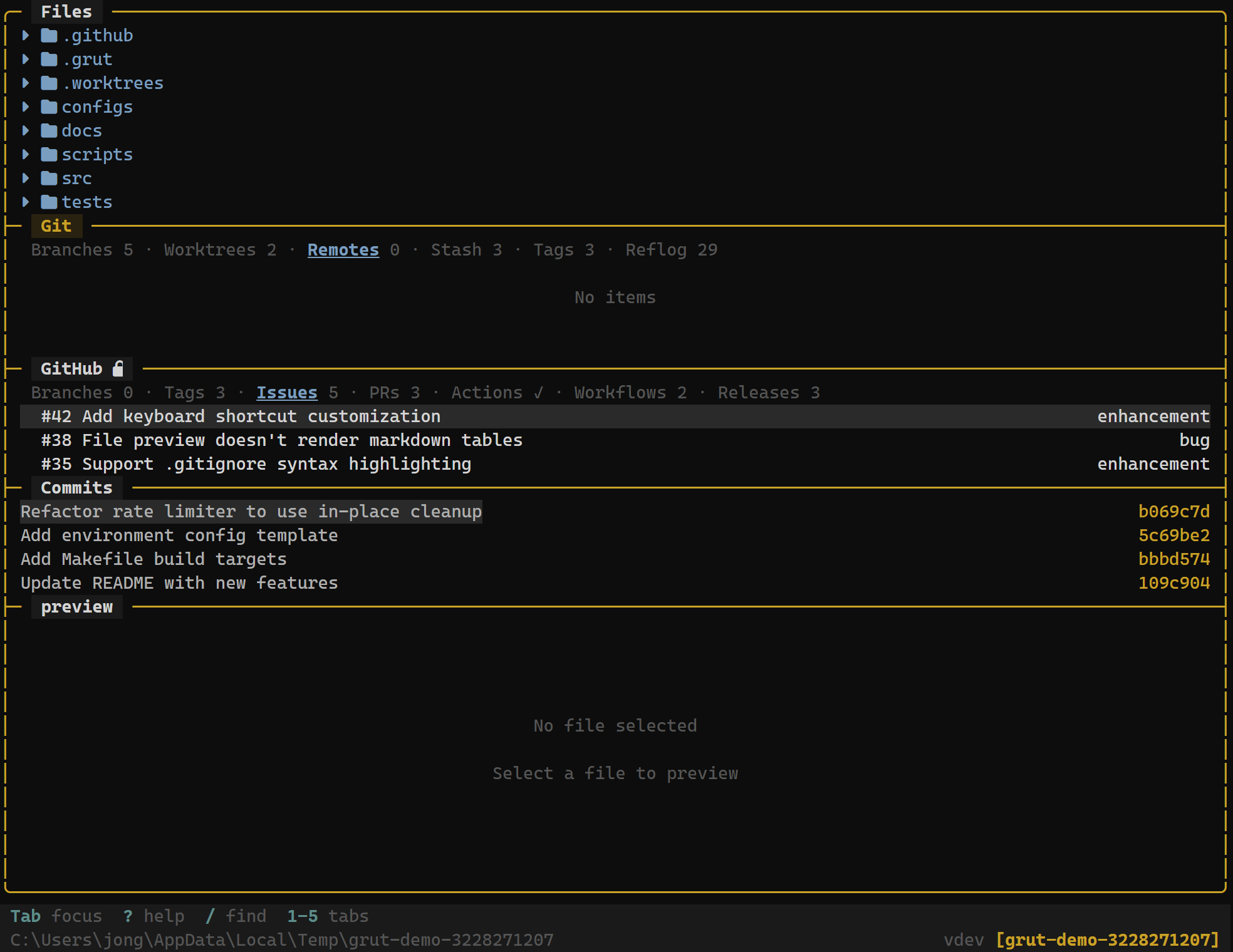The height and width of the screenshot is (952, 1233).
Task: Click the scripts folder icon
Action: pos(49,155)
